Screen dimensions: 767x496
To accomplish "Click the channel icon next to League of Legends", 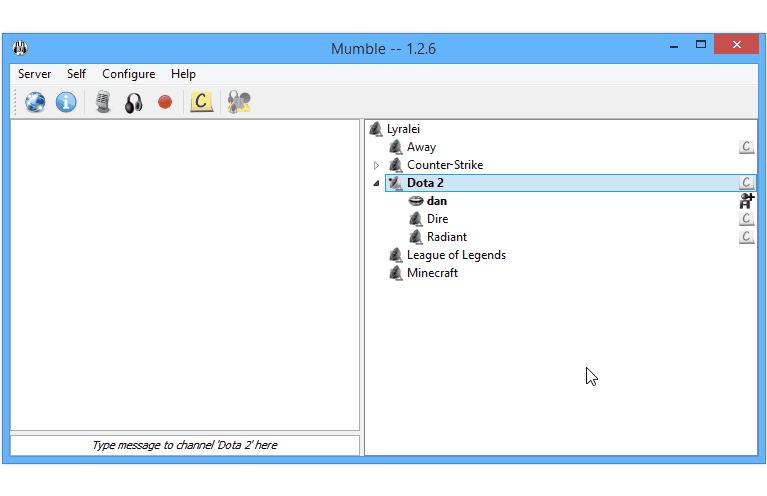I will coord(395,255).
